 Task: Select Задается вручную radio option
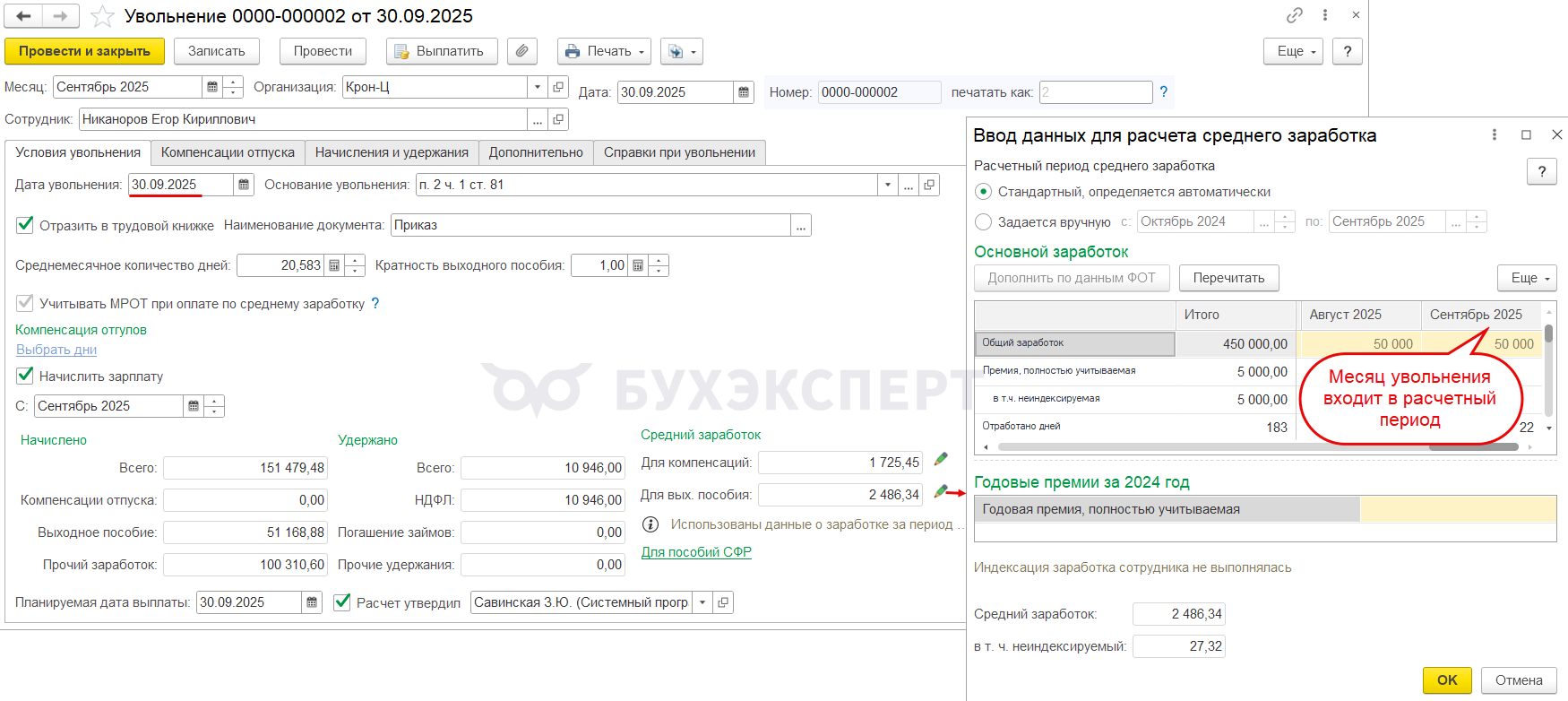984,221
